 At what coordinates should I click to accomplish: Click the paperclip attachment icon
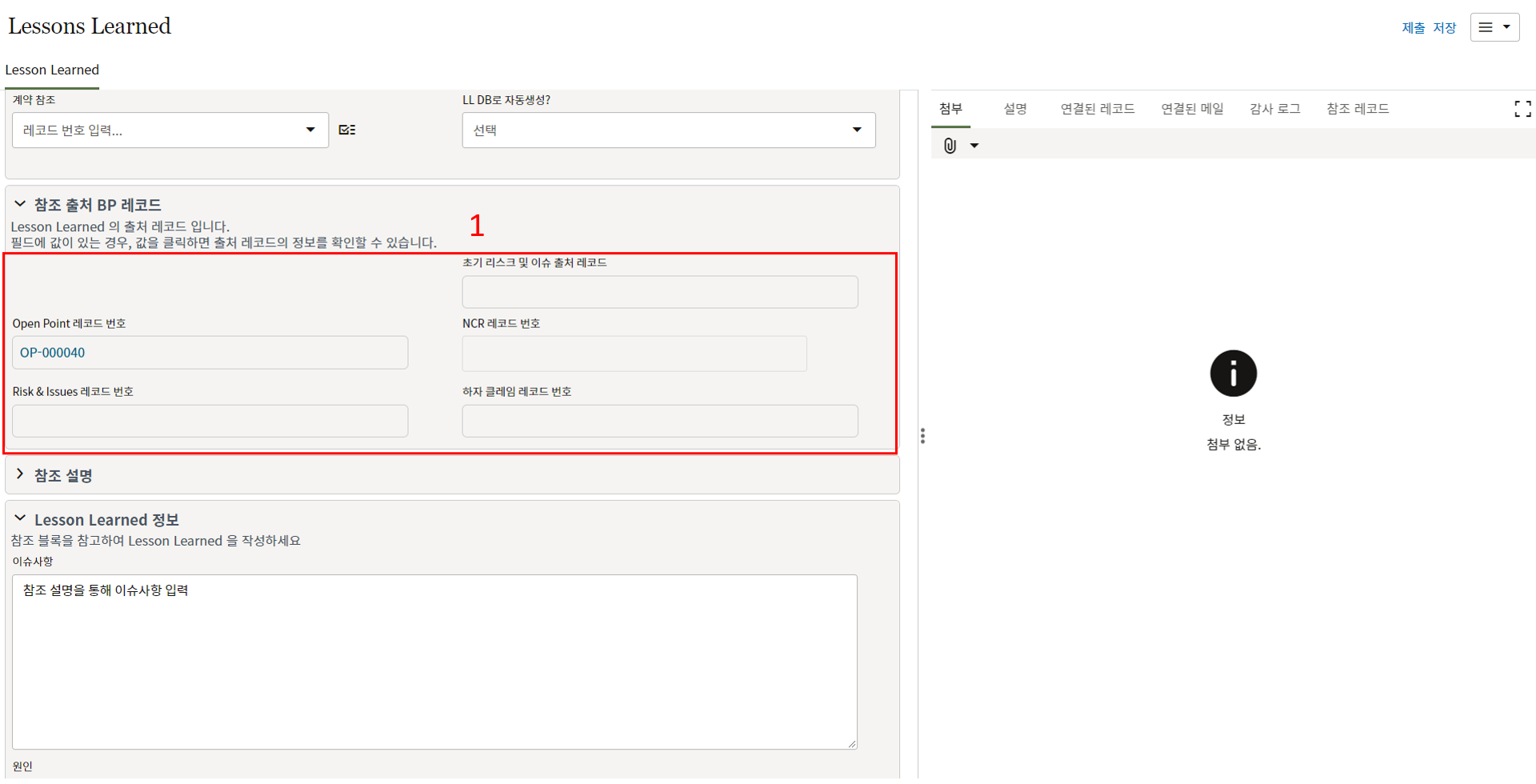coord(950,146)
